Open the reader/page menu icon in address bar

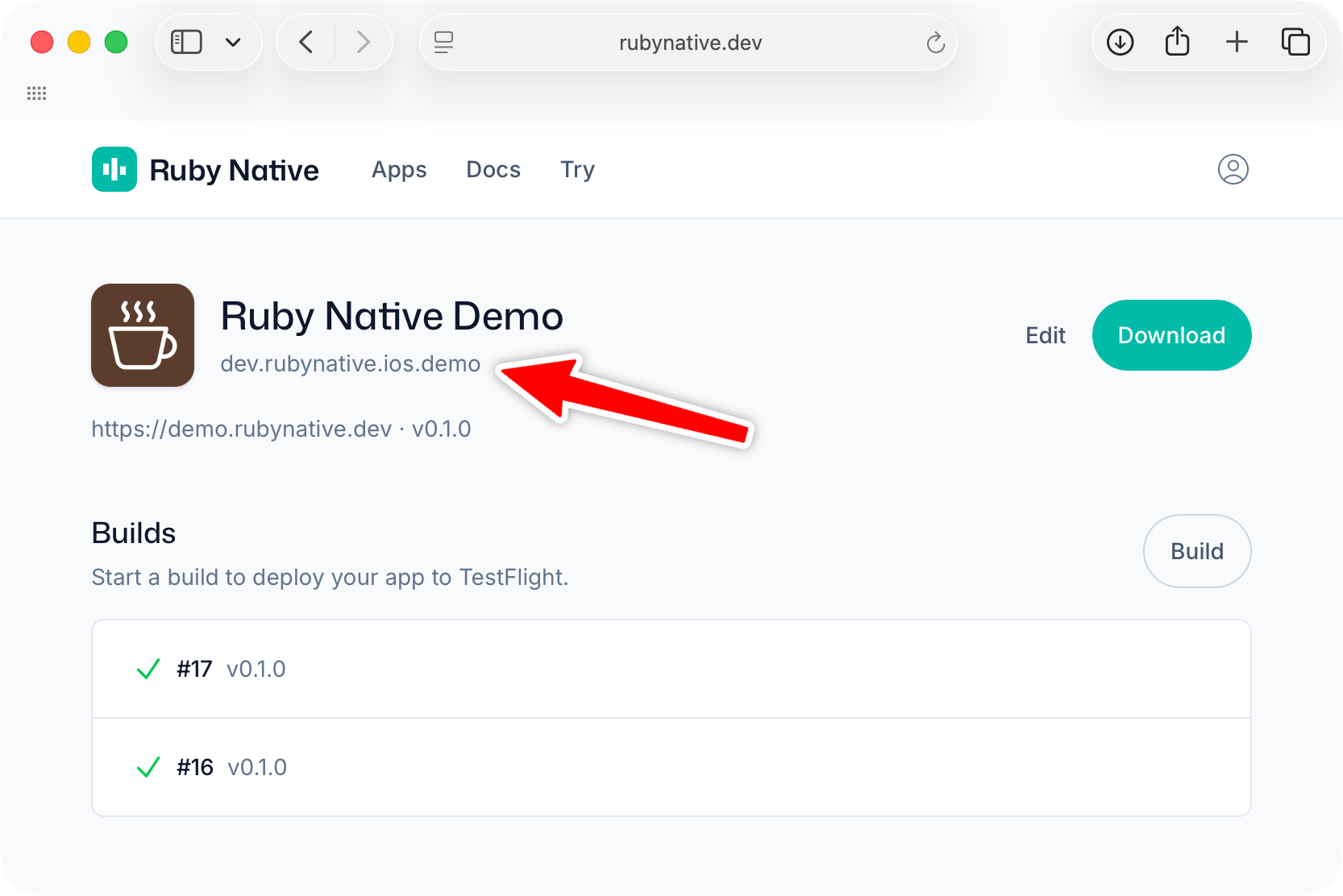(443, 42)
